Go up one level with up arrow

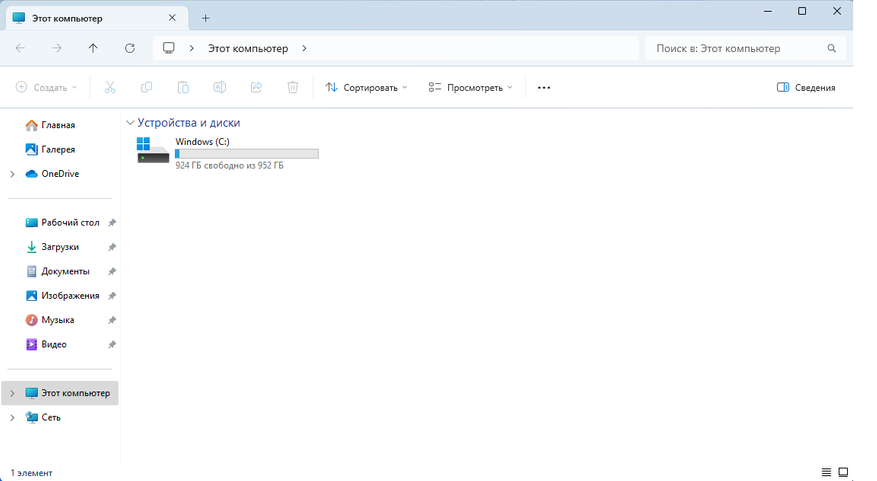click(93, 48)
